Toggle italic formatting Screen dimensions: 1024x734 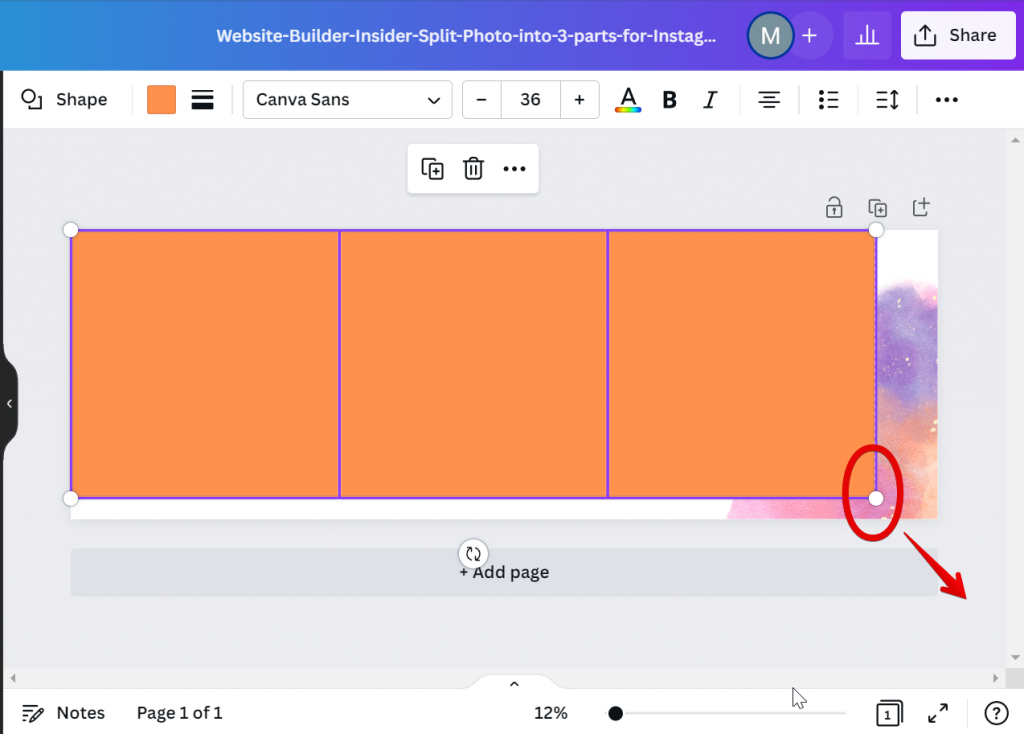point(710,99)
